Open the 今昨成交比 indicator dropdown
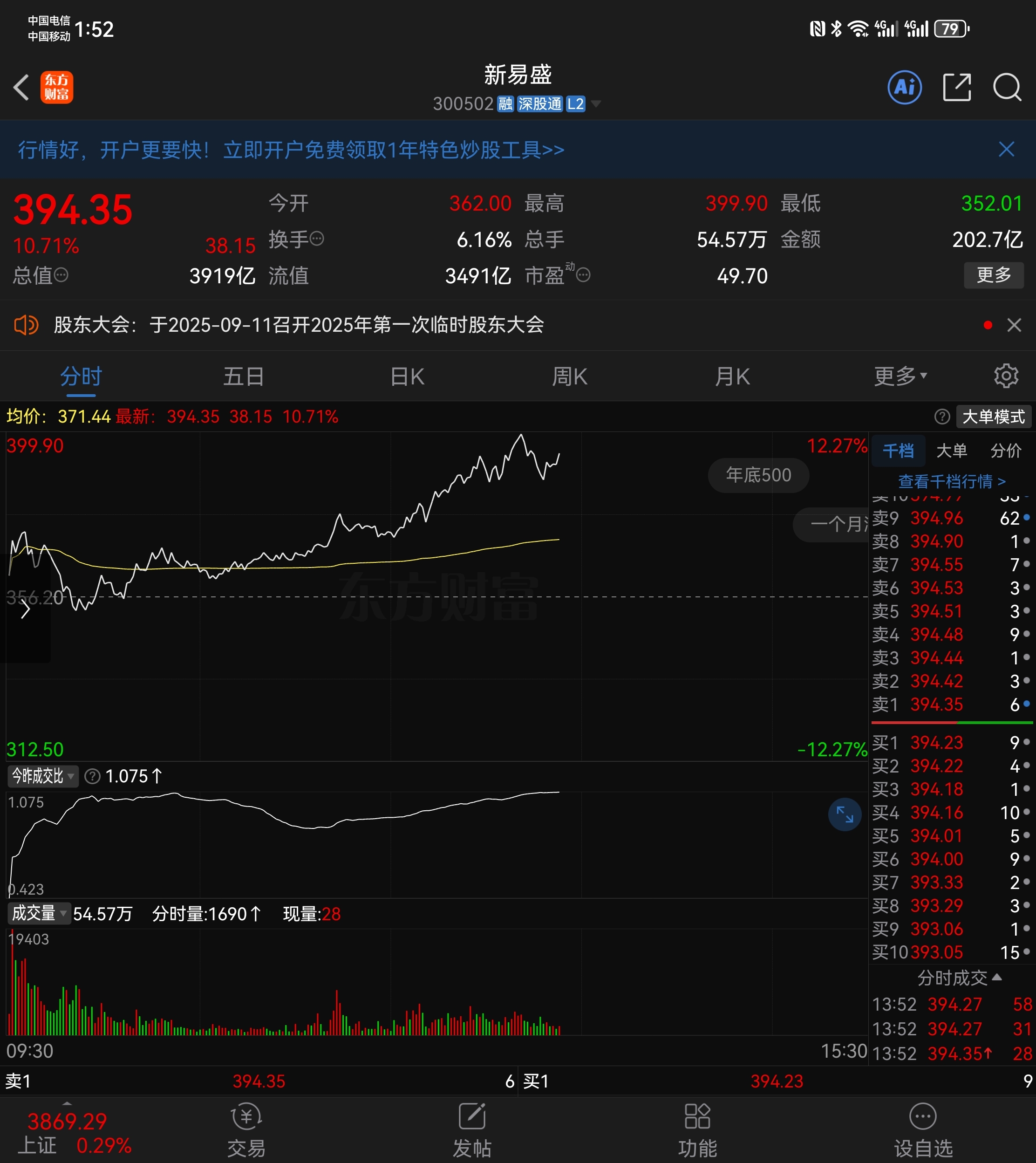Screen dimensions: 1036x1163 [x=43, y=776]
